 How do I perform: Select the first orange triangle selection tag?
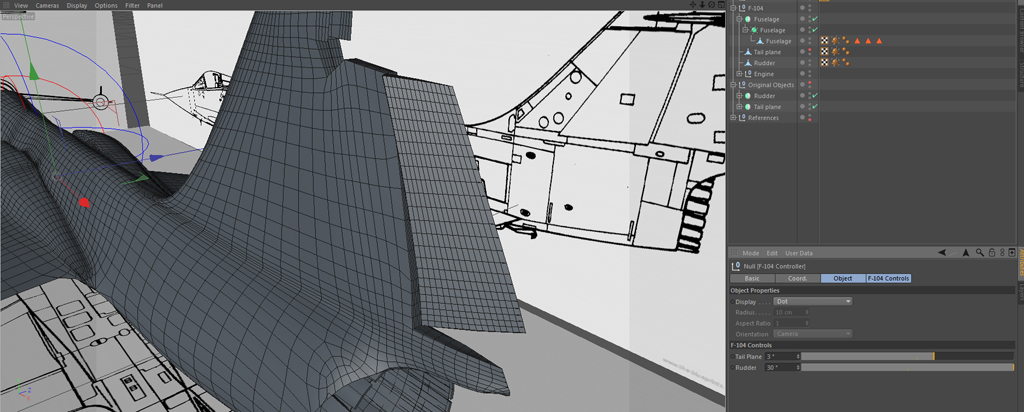click(x=857, y=41)
